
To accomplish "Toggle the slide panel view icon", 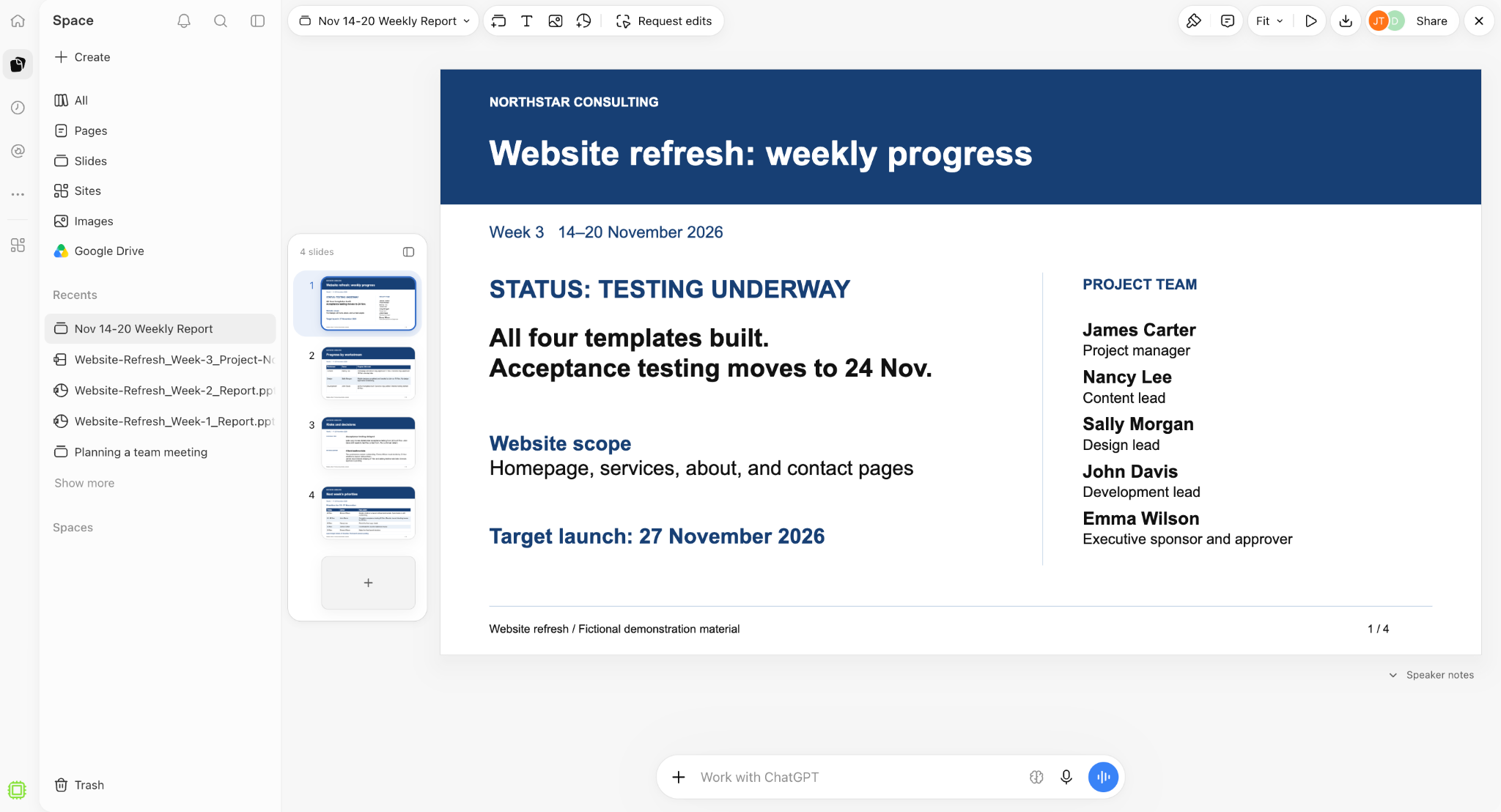I will [x=408, y=252].
